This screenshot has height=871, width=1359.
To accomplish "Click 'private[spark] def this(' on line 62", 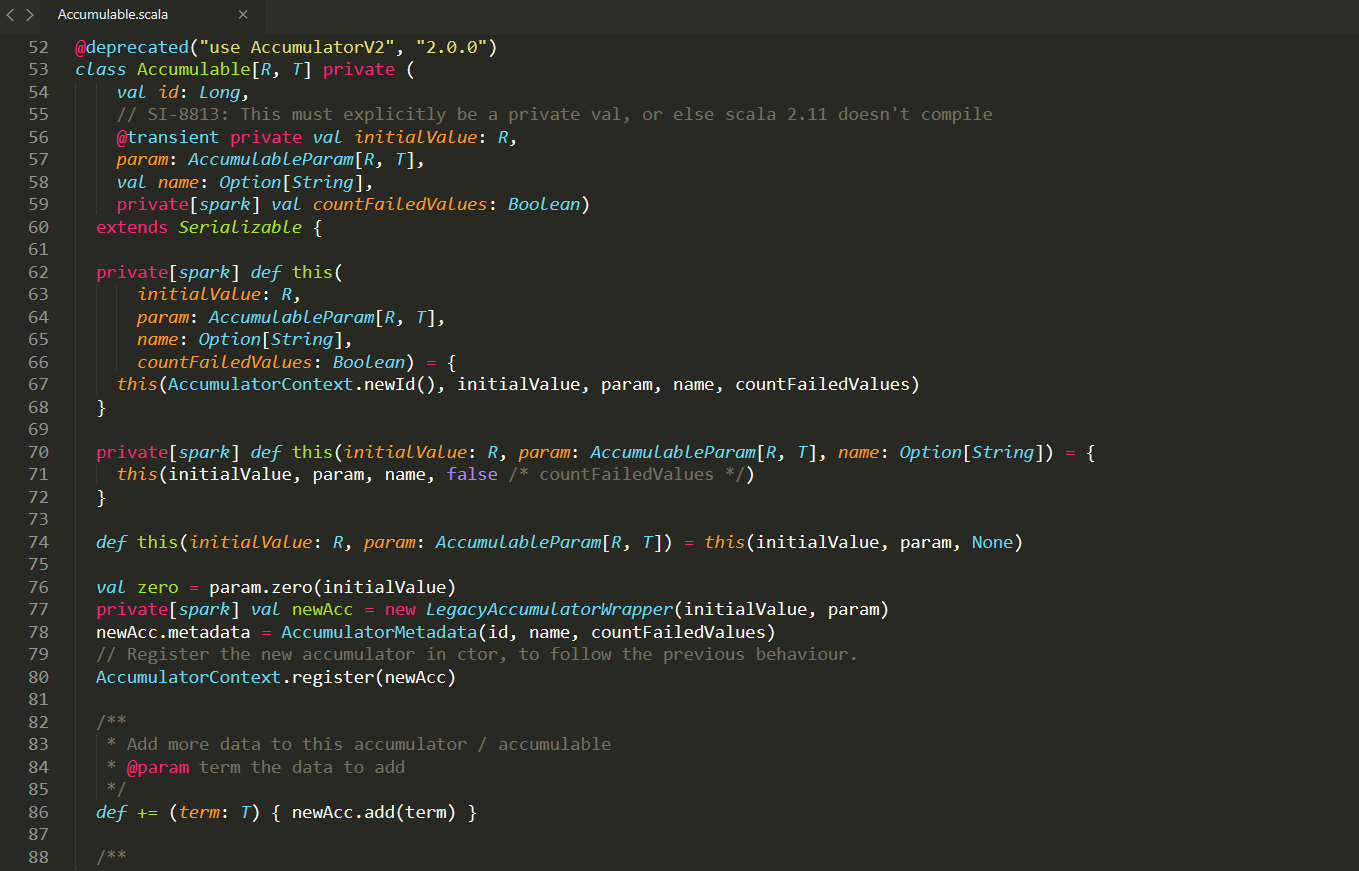I will [219, 272].
